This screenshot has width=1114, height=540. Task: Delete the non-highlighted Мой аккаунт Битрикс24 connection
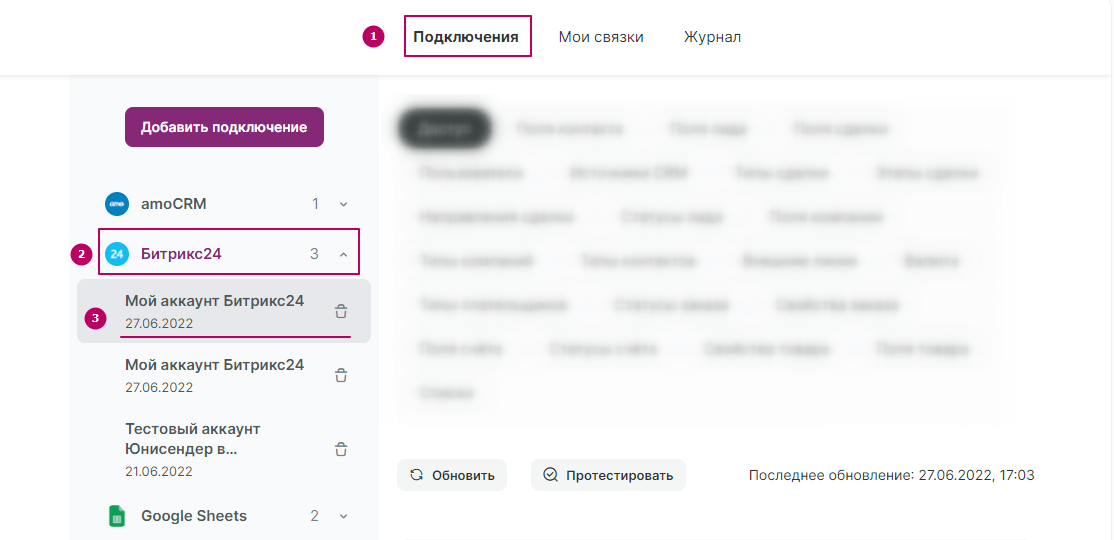coord(341,375)
